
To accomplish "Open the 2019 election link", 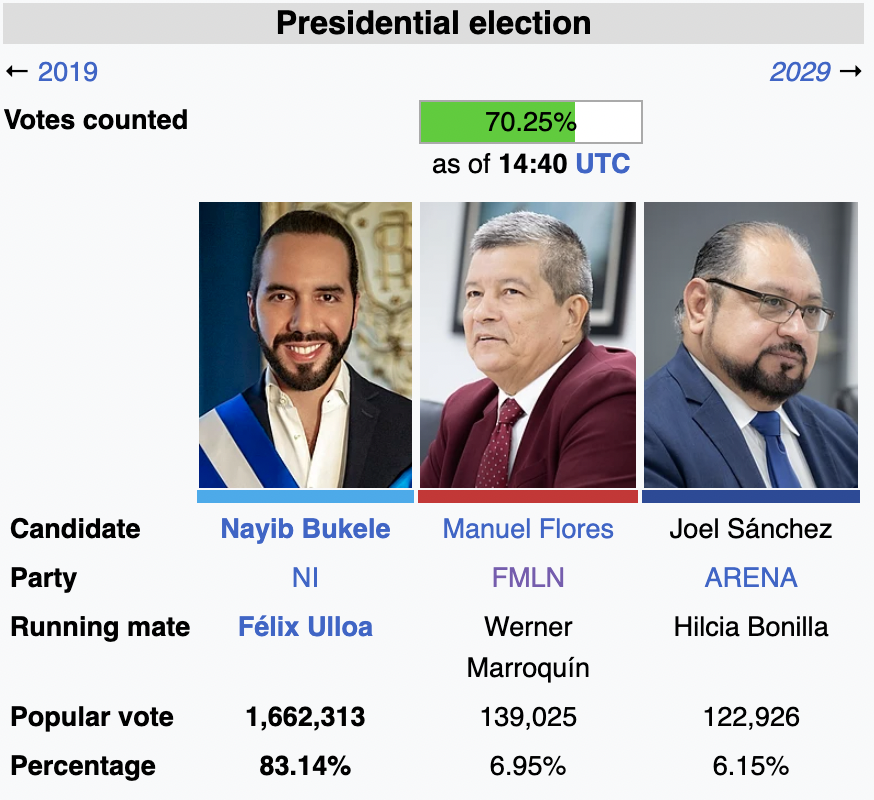I will (67, 72).
